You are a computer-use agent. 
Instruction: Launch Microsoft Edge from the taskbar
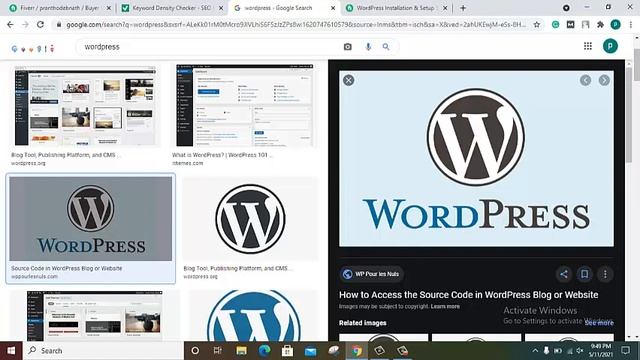coord(264,351)
